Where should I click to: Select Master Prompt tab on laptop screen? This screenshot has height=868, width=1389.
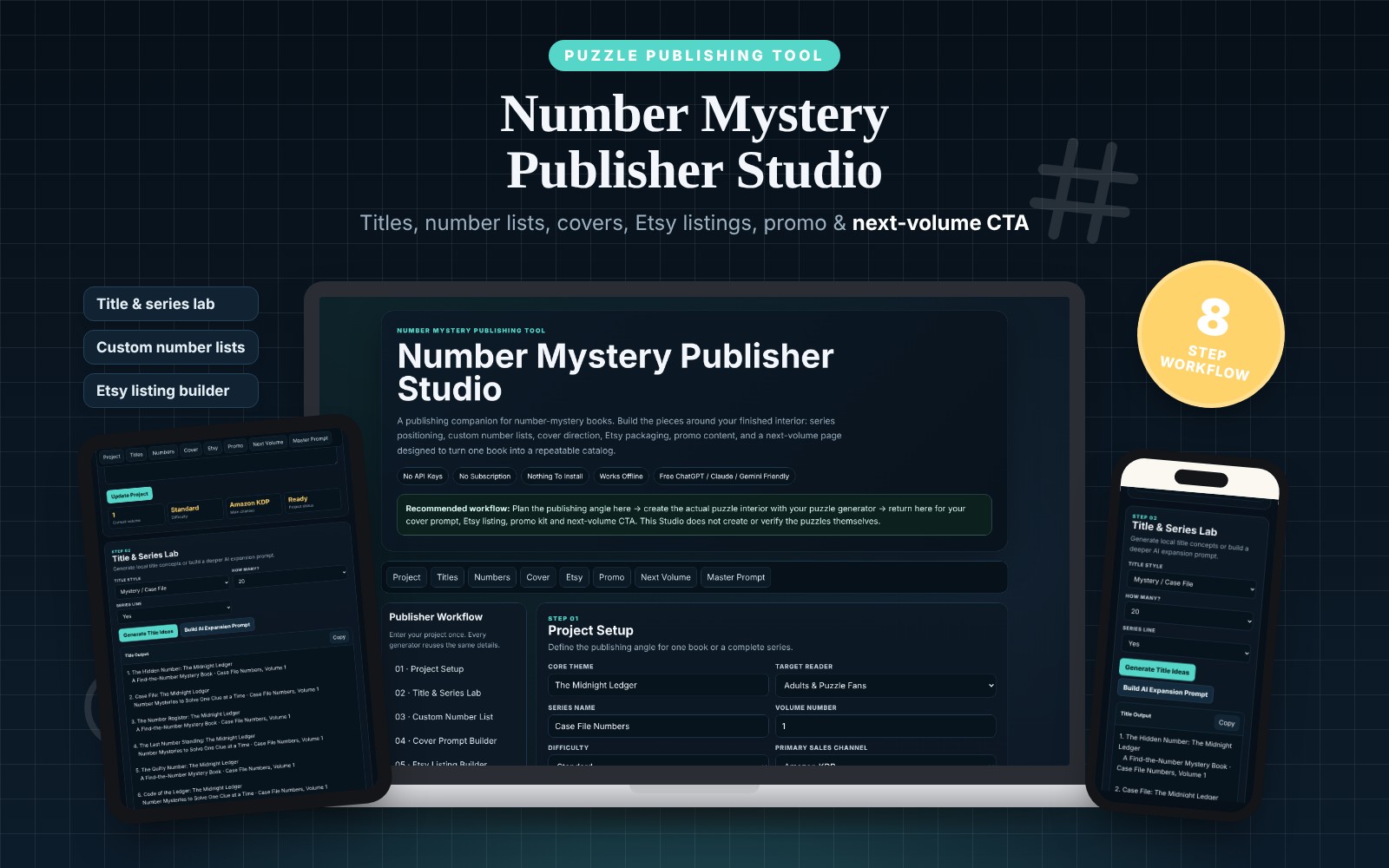[x=736, y=577]
